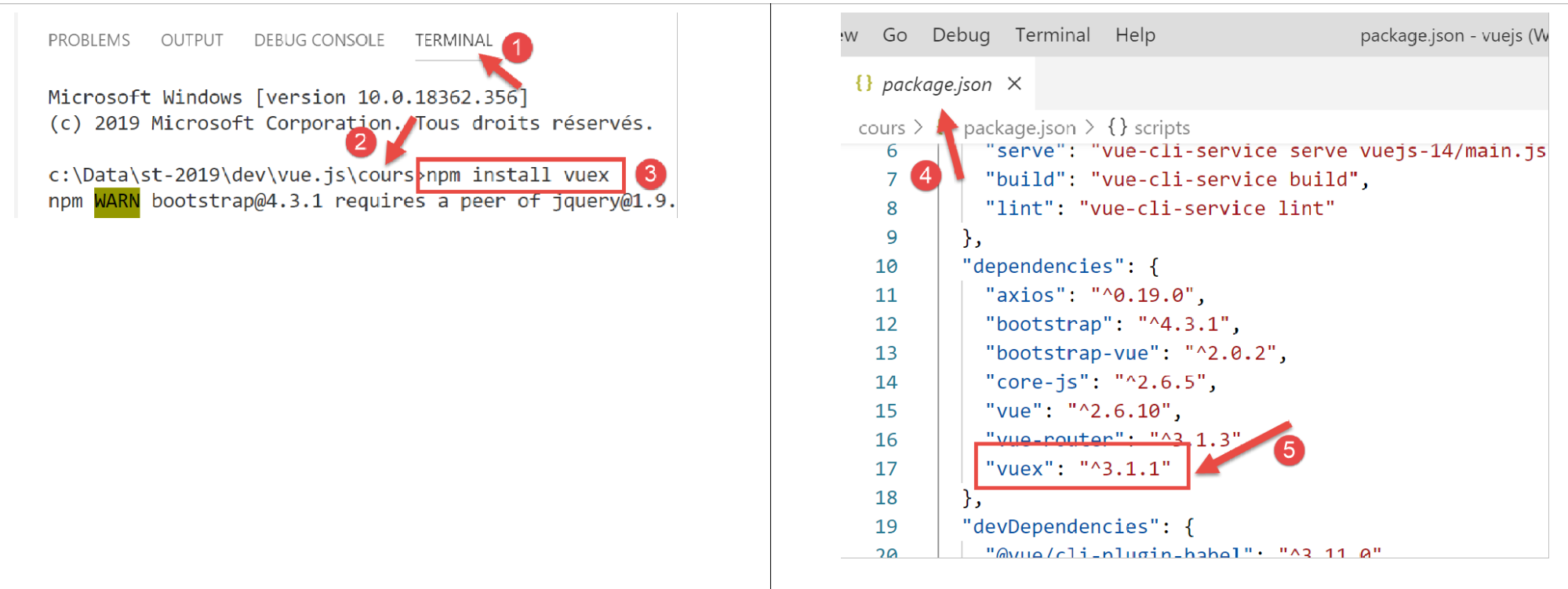Viewport: 1568px width, 589px height.
Task: Click the braces icon beside scripts breadcrumb
Action: [1117, 127]
